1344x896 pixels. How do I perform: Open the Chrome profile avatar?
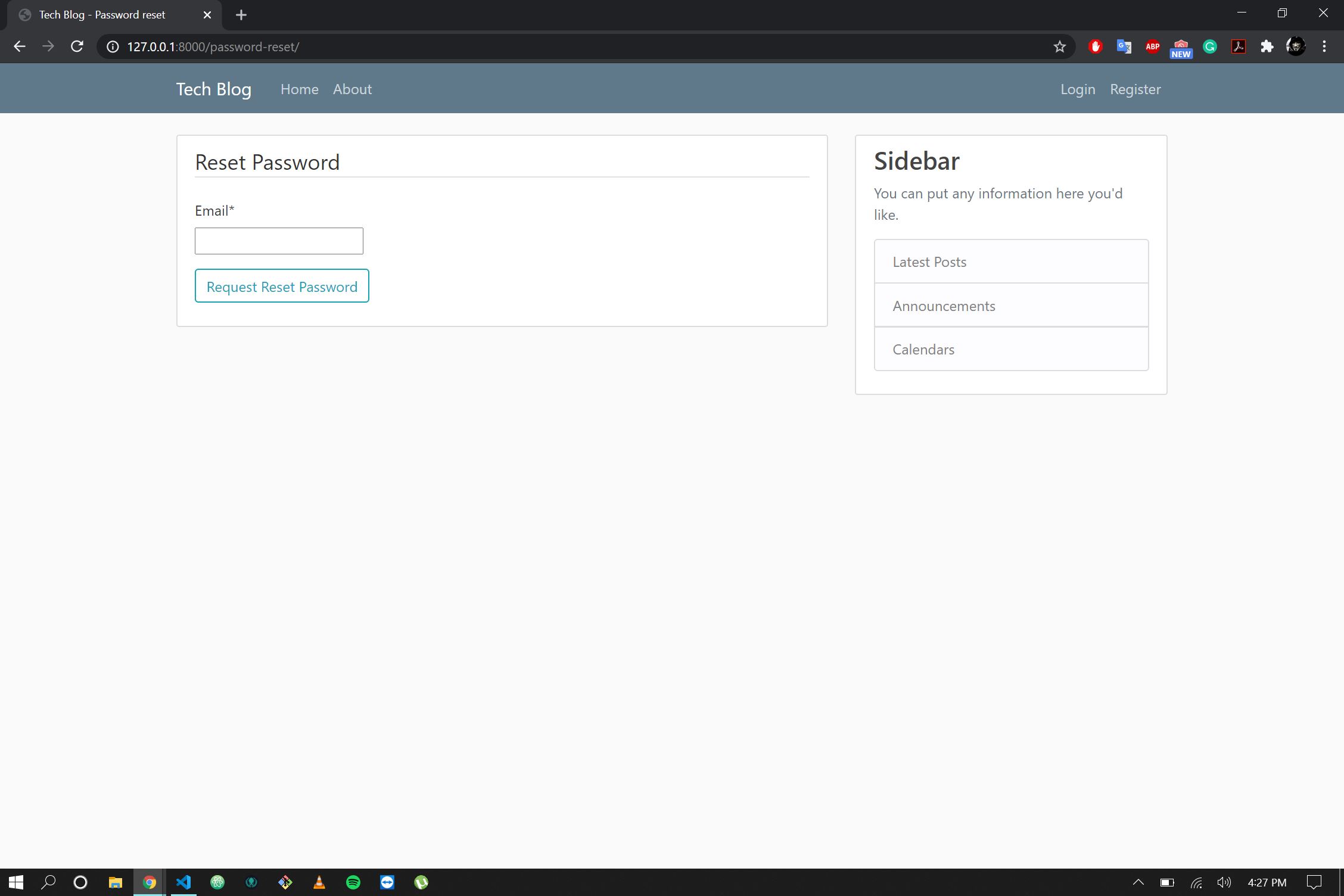pos(1295,46)
